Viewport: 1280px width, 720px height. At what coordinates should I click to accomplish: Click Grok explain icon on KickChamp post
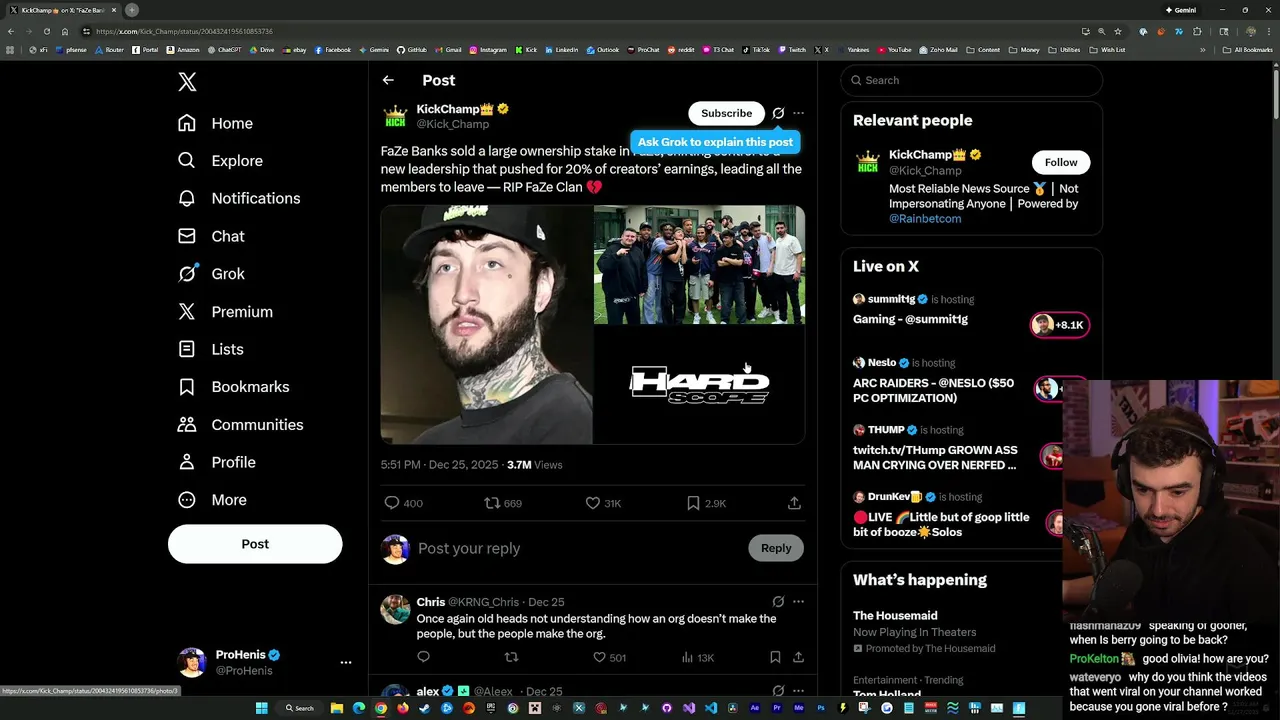click(778, 113)
